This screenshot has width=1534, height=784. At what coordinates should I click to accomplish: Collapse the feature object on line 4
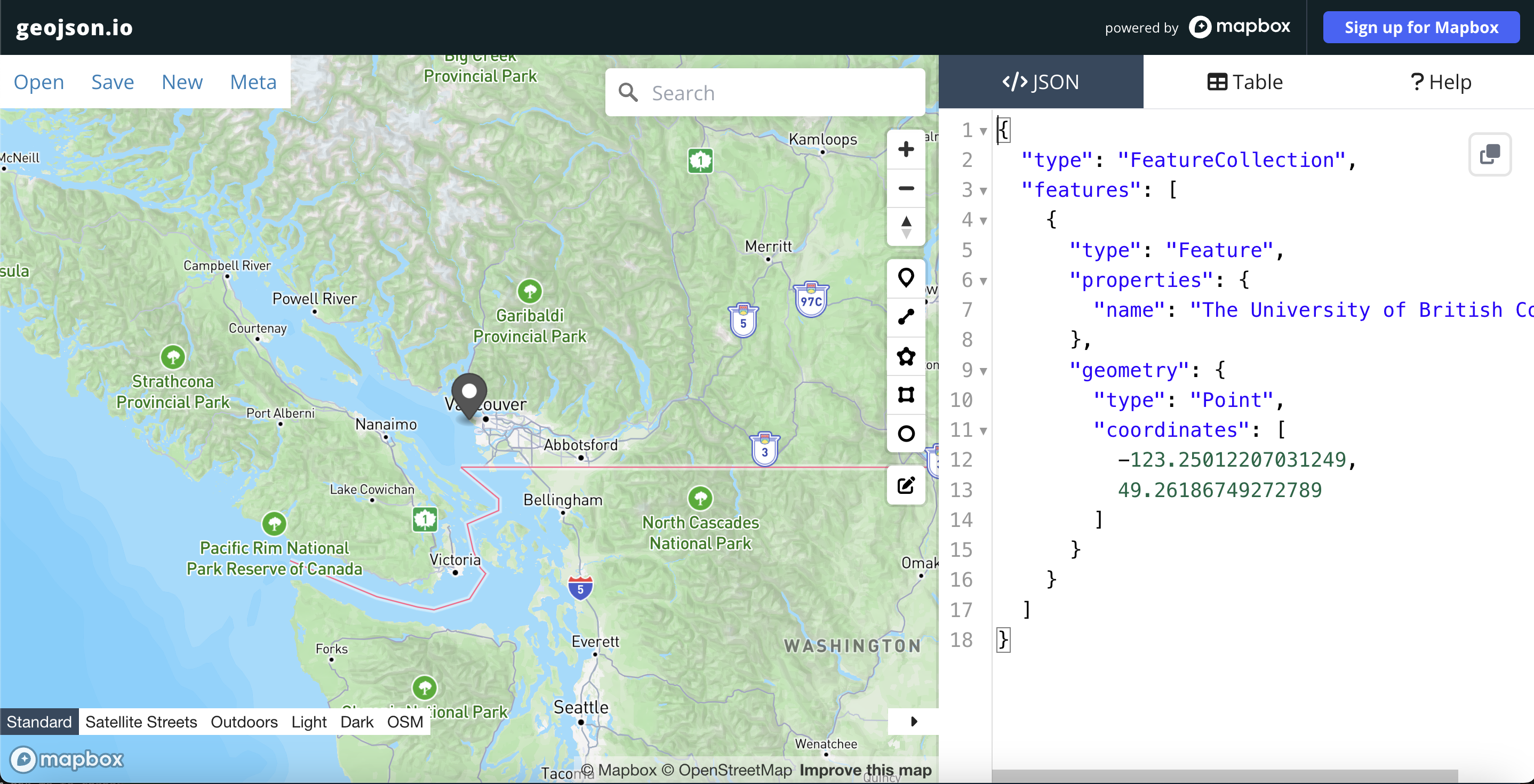983,221
